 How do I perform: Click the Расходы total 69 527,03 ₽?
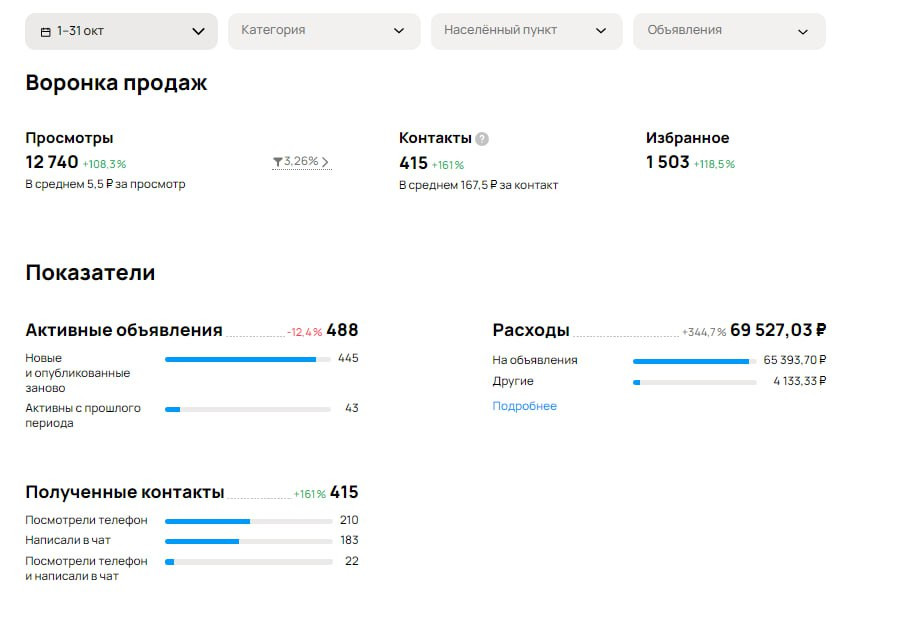coord(778,330)
